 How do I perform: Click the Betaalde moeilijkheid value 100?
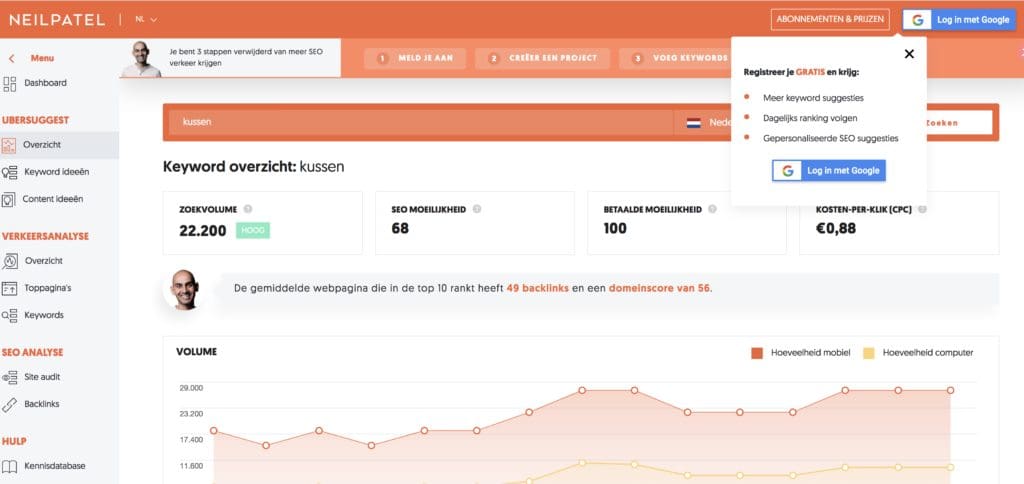pyautogui.click(x=615, y=229)
